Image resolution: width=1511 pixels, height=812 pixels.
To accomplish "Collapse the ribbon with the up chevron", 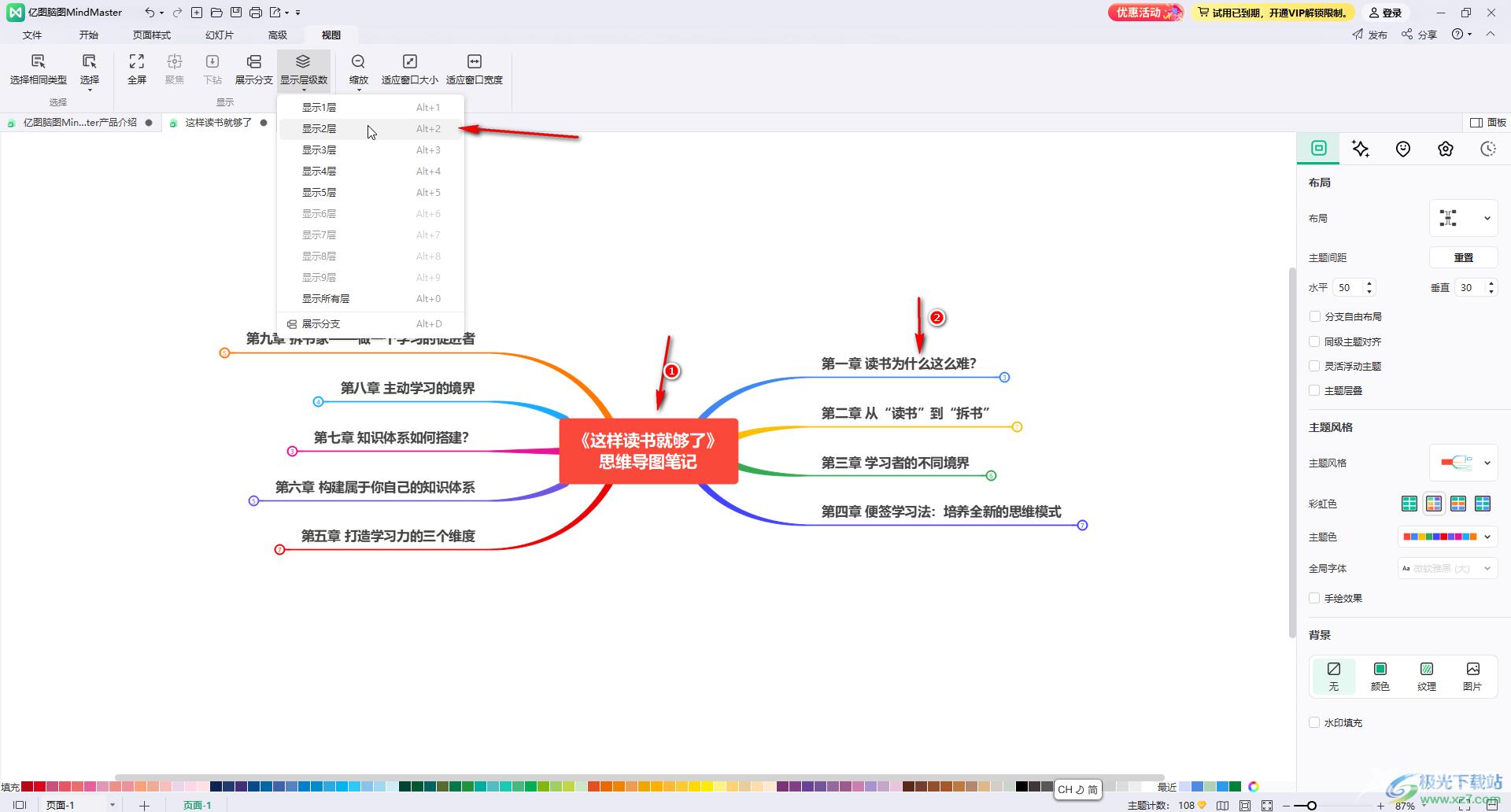I will coord(1491,34).
